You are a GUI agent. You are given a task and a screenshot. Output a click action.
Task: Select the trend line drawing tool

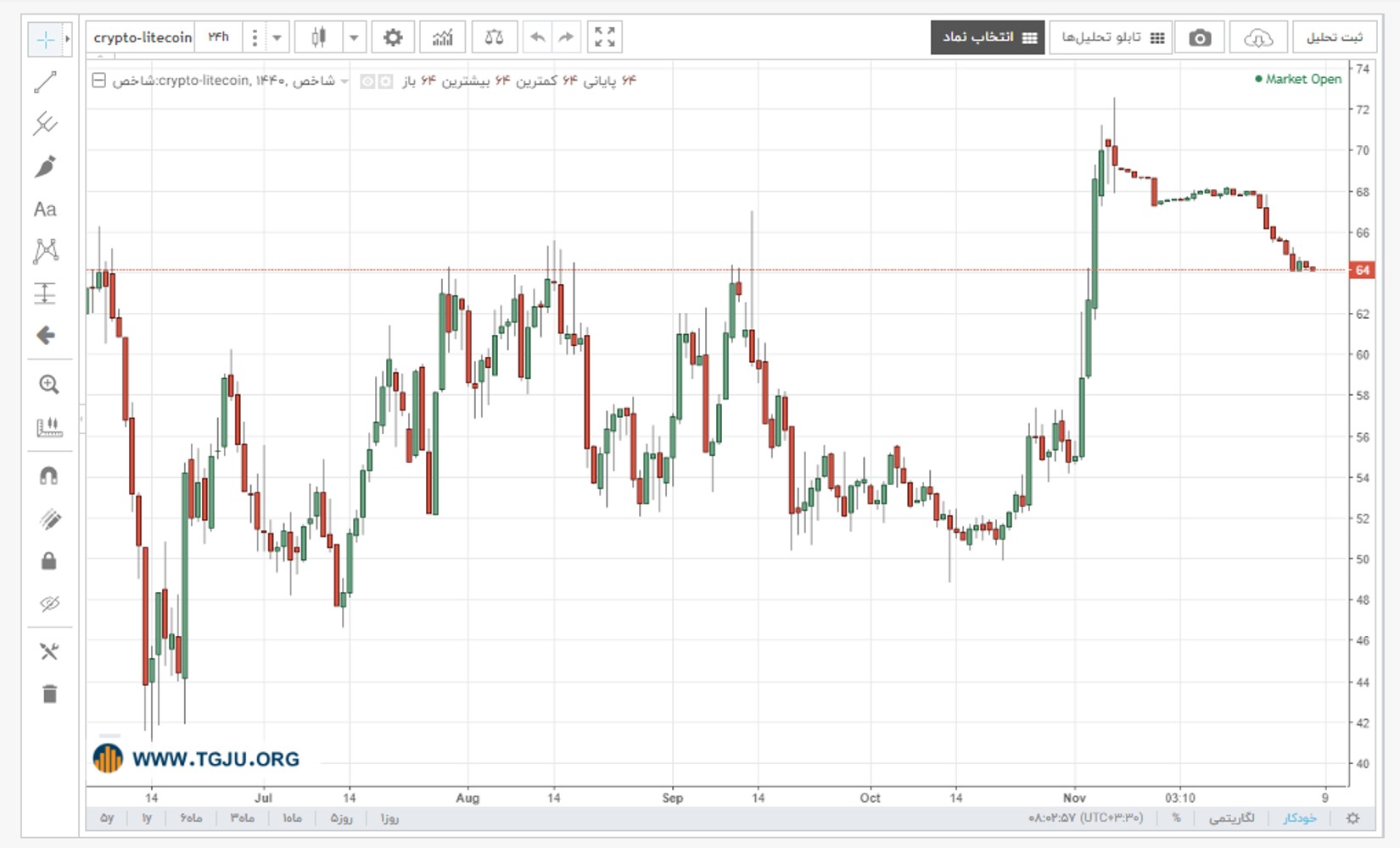pyautogui.click(x=45, y=82)
